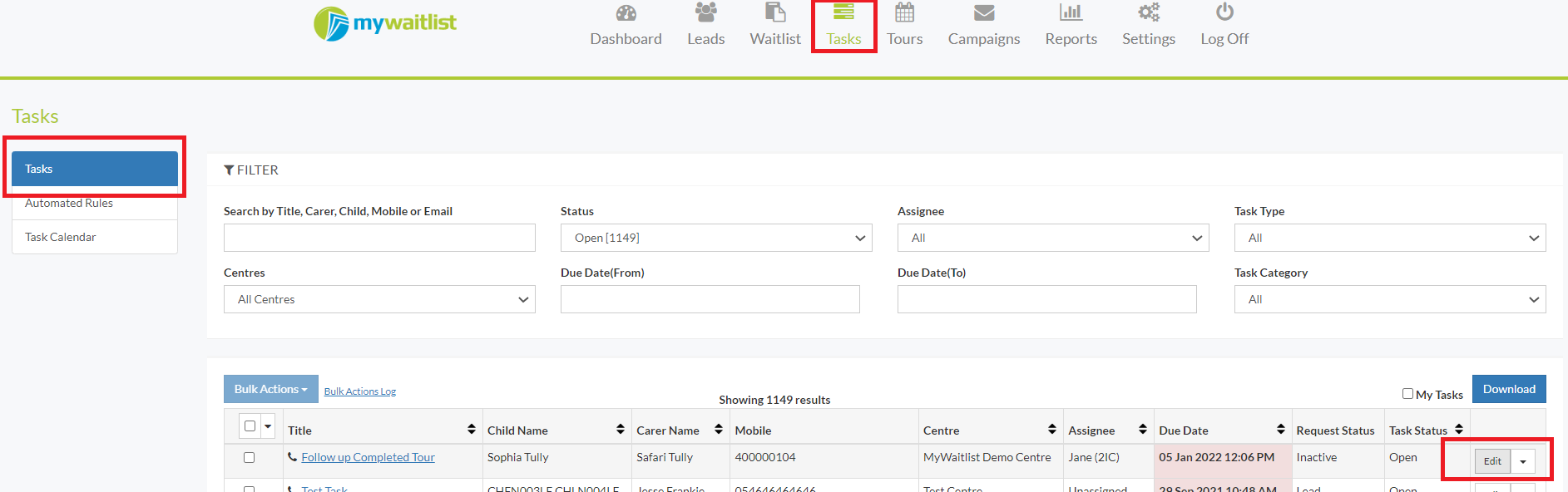
Task: Click Edit for Follow up Completed Tour
Action: (1492, 461)
